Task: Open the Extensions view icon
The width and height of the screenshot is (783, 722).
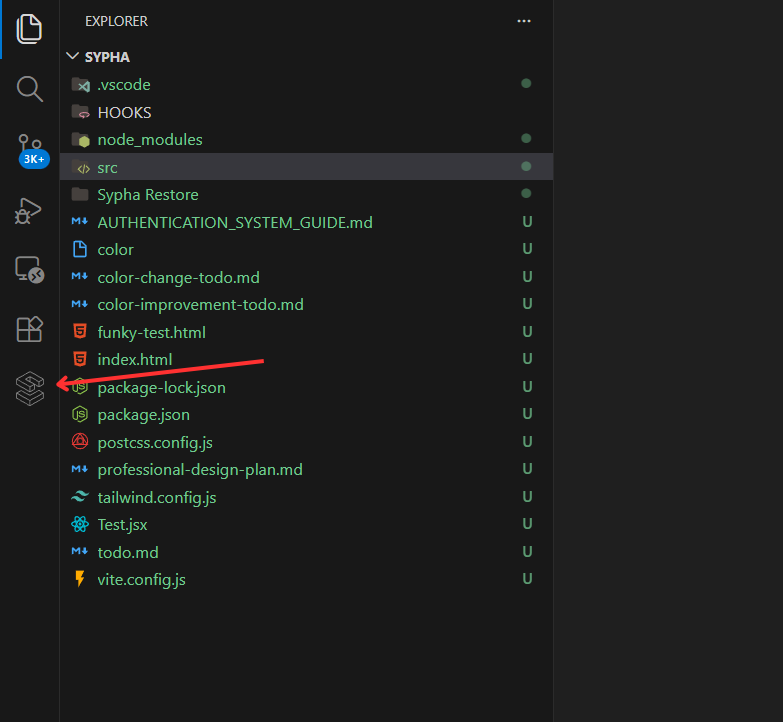Action: [x=29, y=329]
